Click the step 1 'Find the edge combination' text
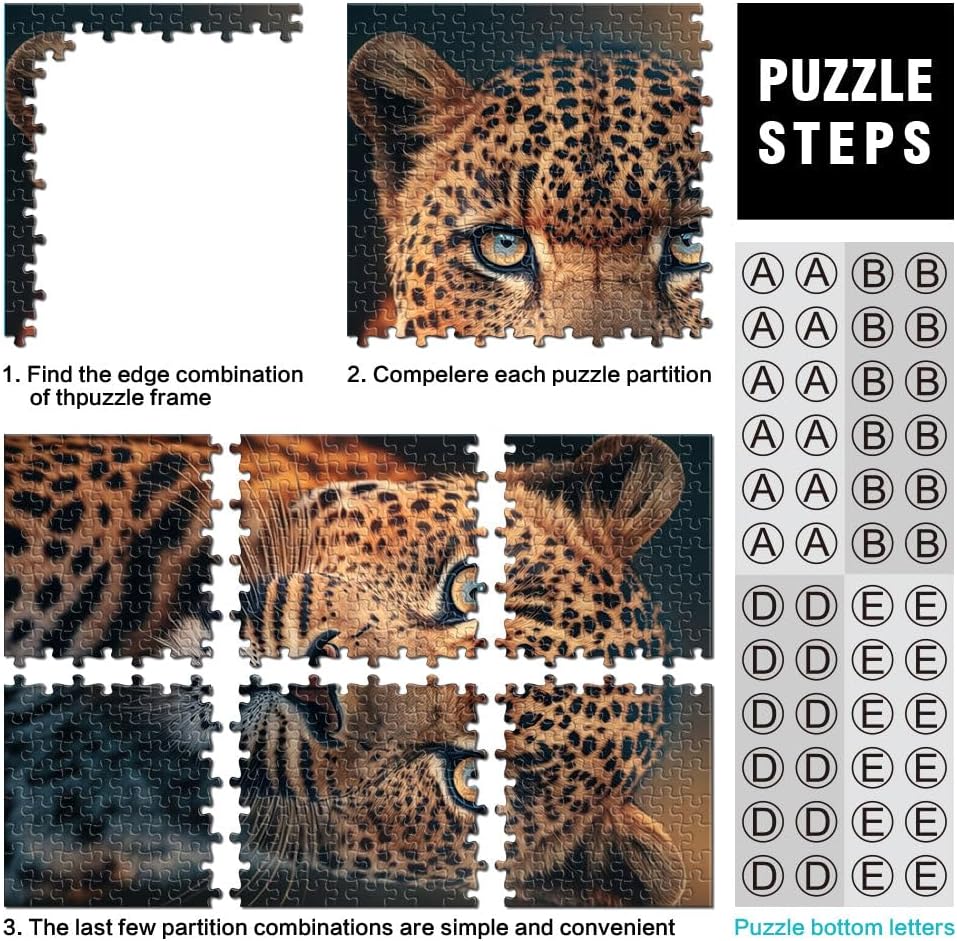Screen dimensions: 957x941 pyautogui.click(x=153, y=386)
